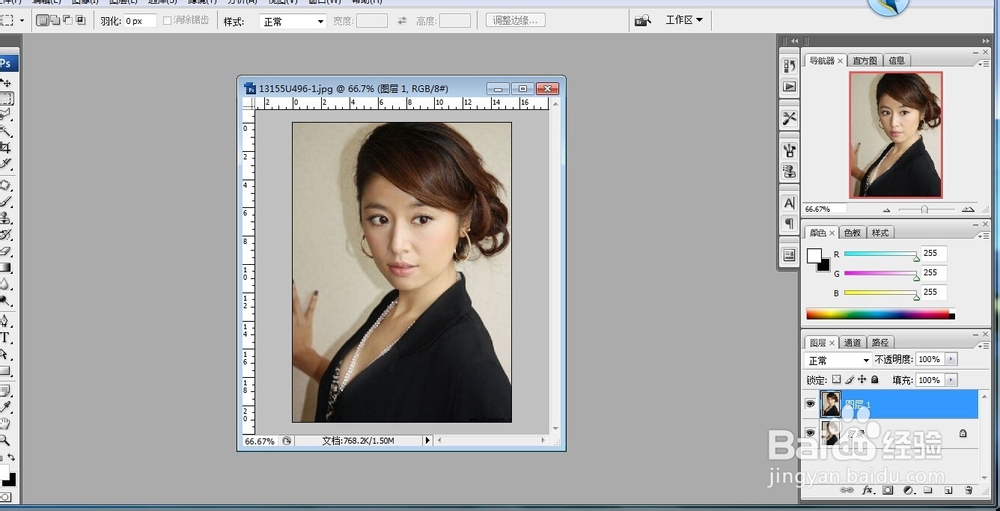Viewport: 1000px width, 511px height.
Task: Select the History Brush tool
Action: (5, 234)
